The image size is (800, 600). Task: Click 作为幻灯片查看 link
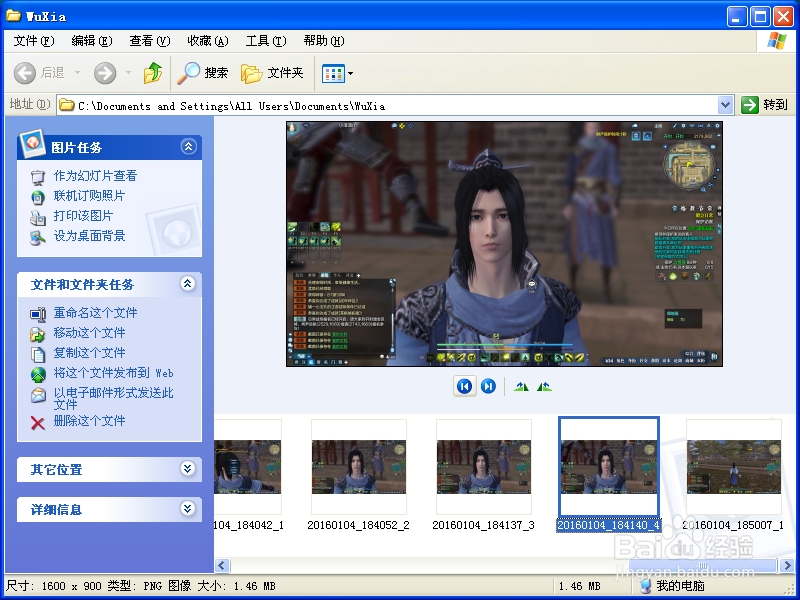pos(95,176)
